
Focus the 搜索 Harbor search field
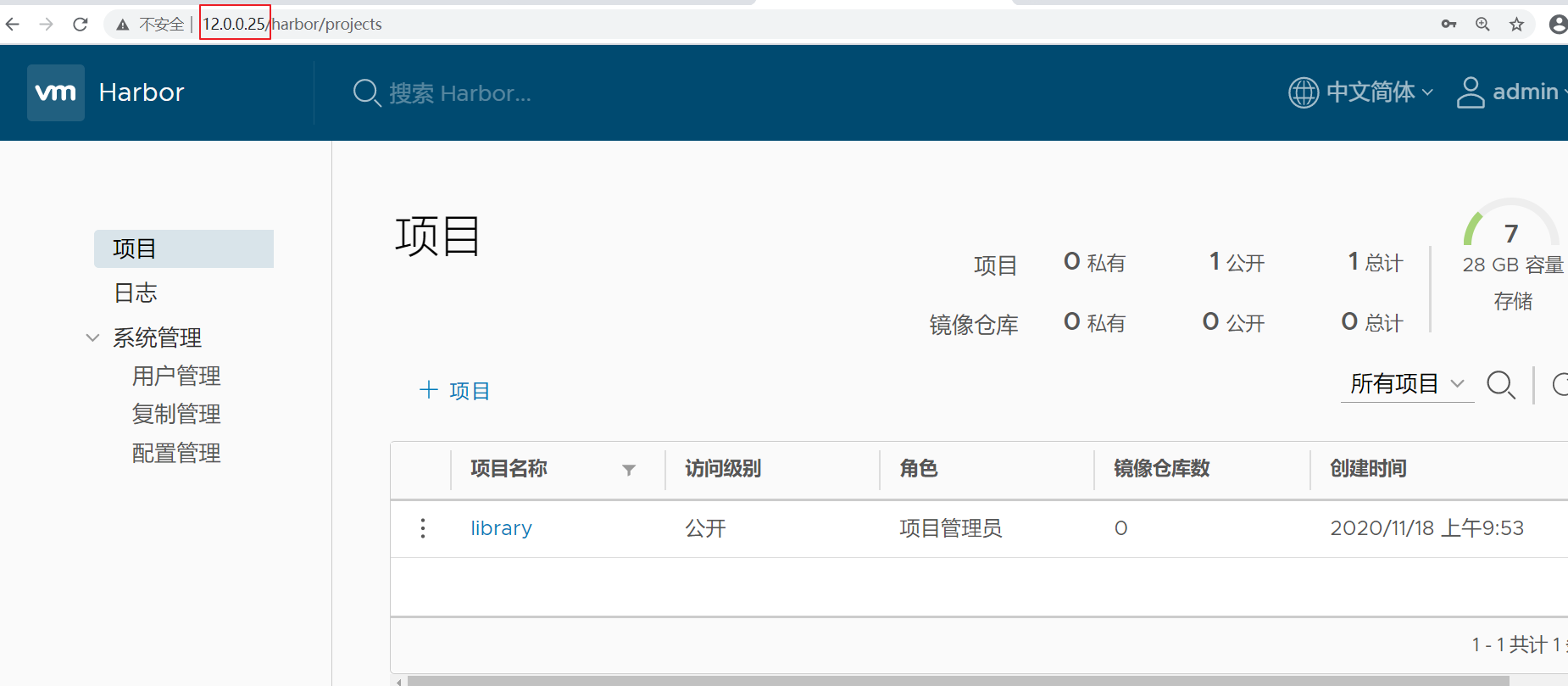pos(460,93)
